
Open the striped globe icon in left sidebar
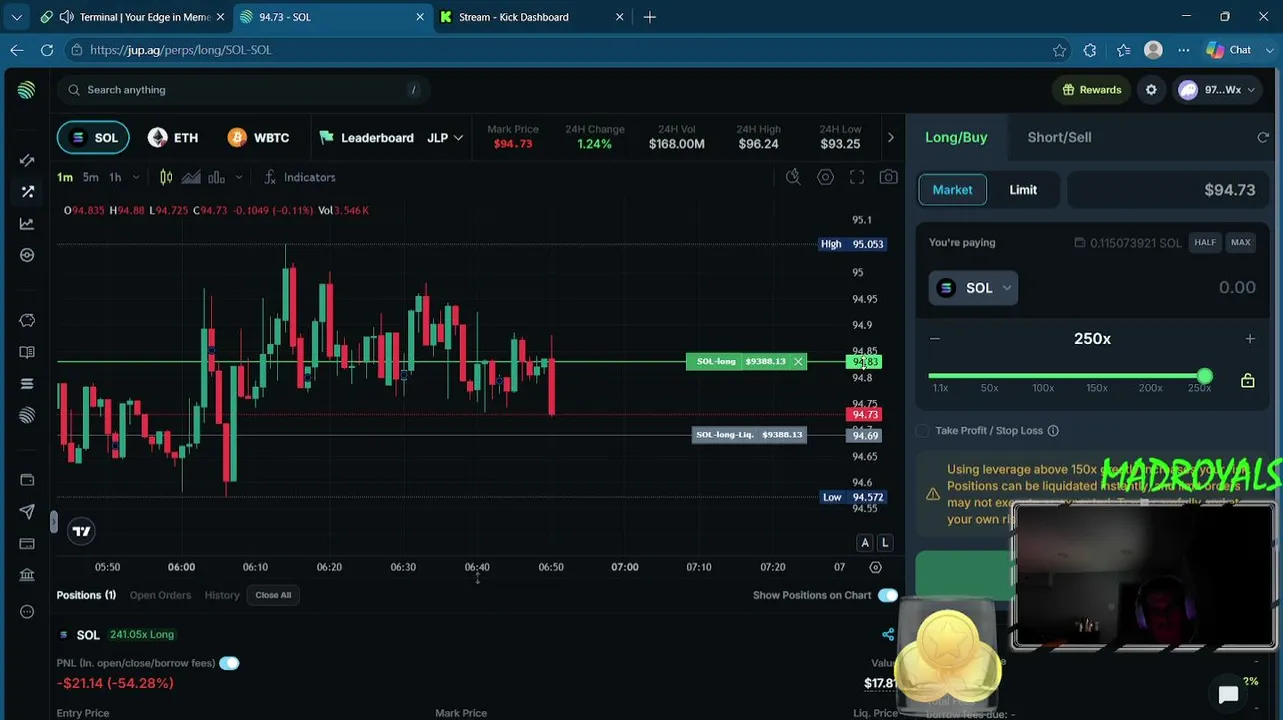pos(27,416)
